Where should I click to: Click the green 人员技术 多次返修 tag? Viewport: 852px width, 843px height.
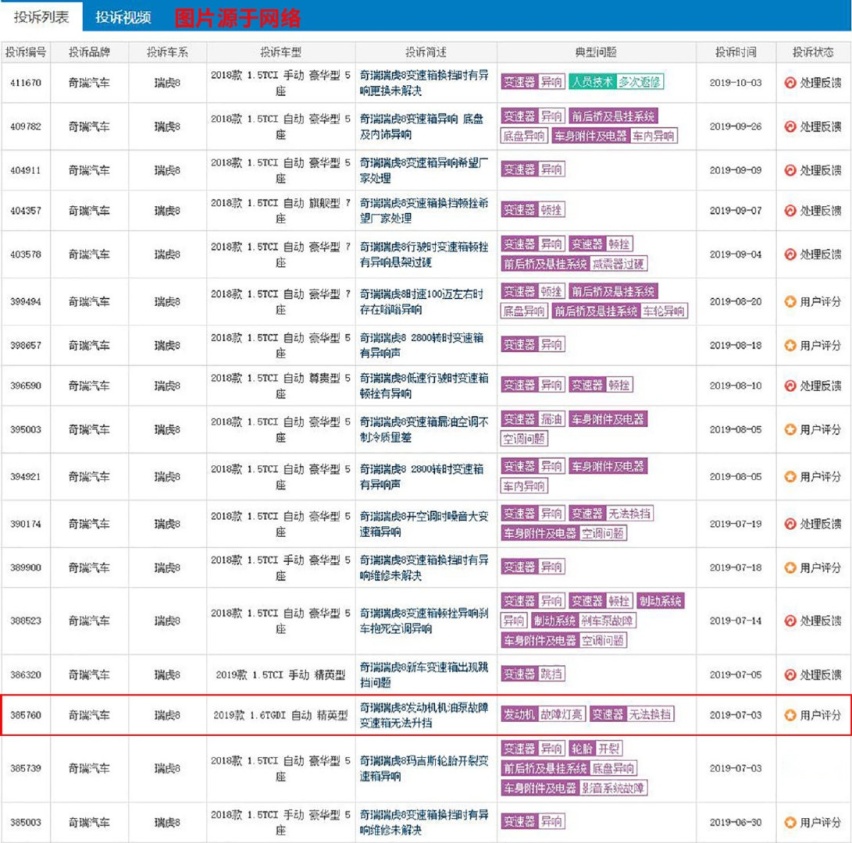[616, 82]
